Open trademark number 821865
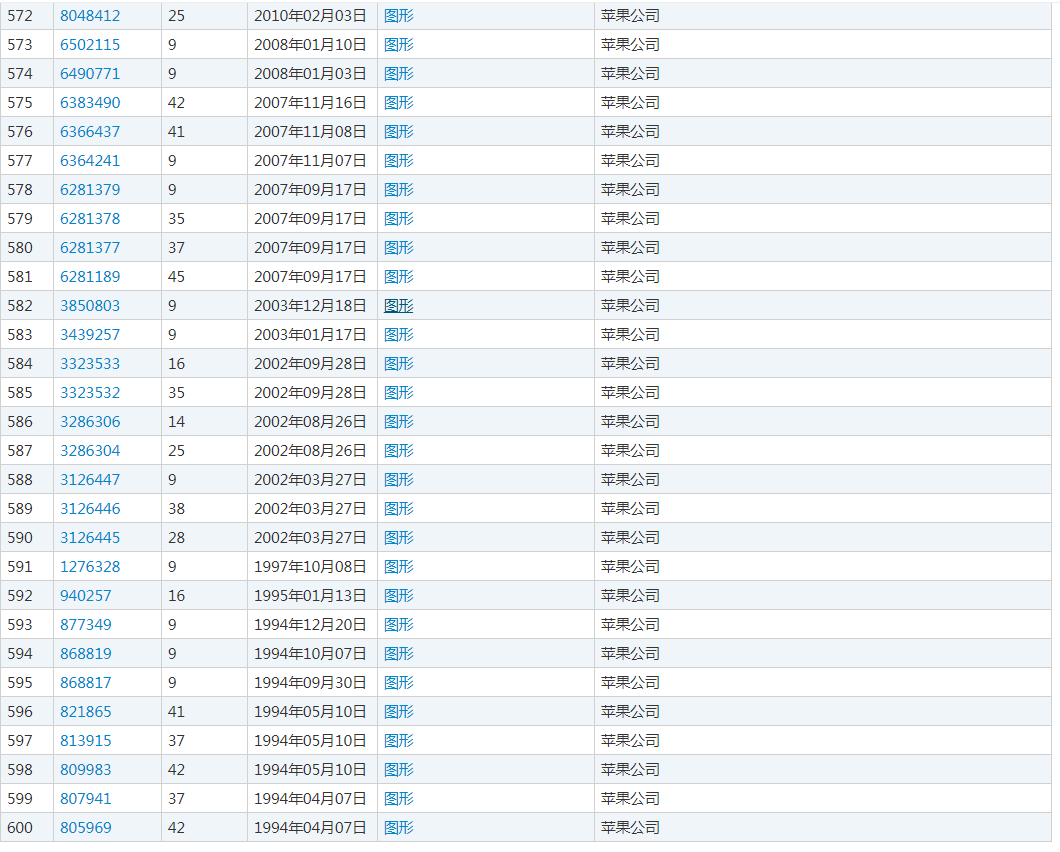1060x852 pixels. [x=86, y=712]
